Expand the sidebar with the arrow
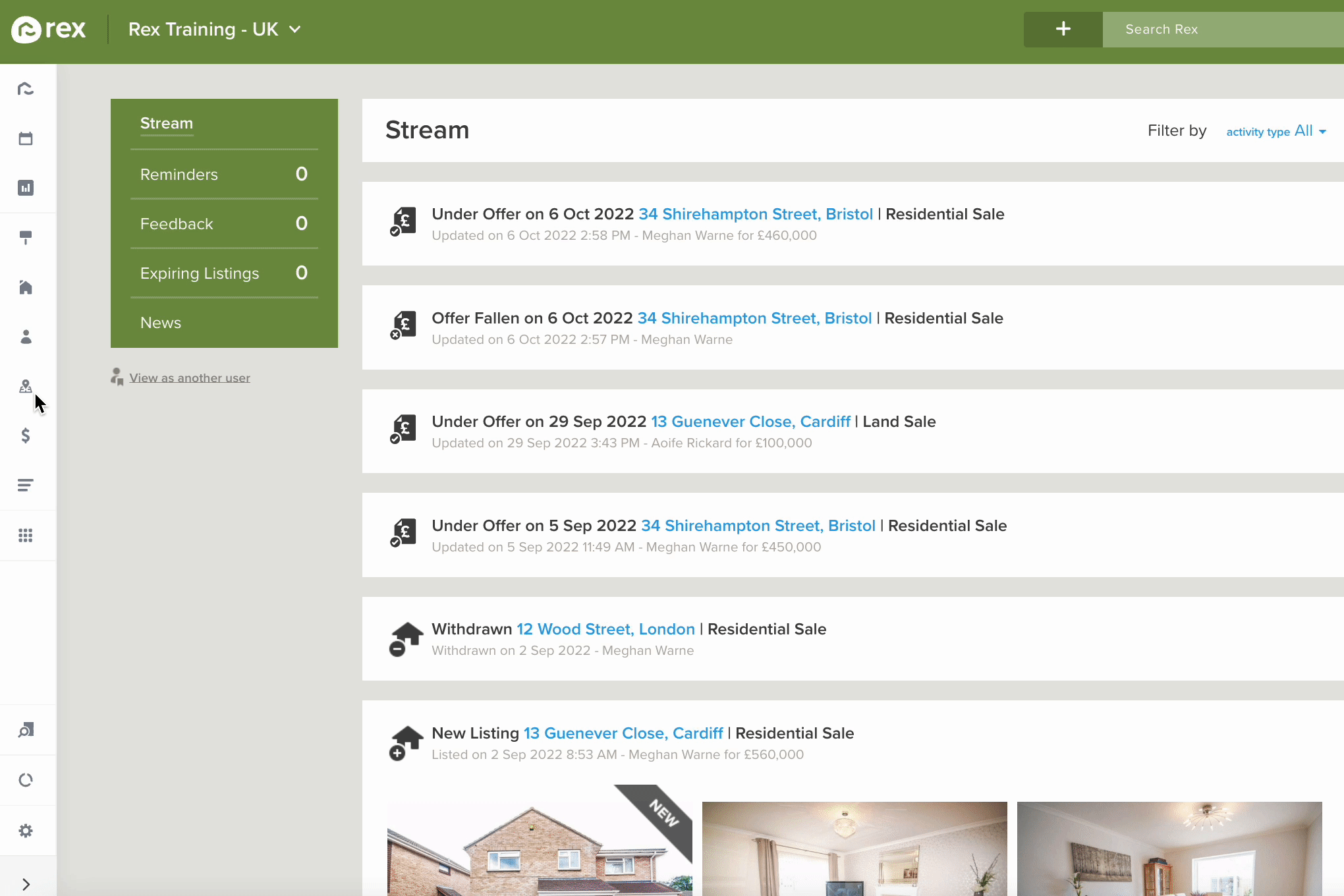Screen dimensions: 1344x896 coord(26,884)
